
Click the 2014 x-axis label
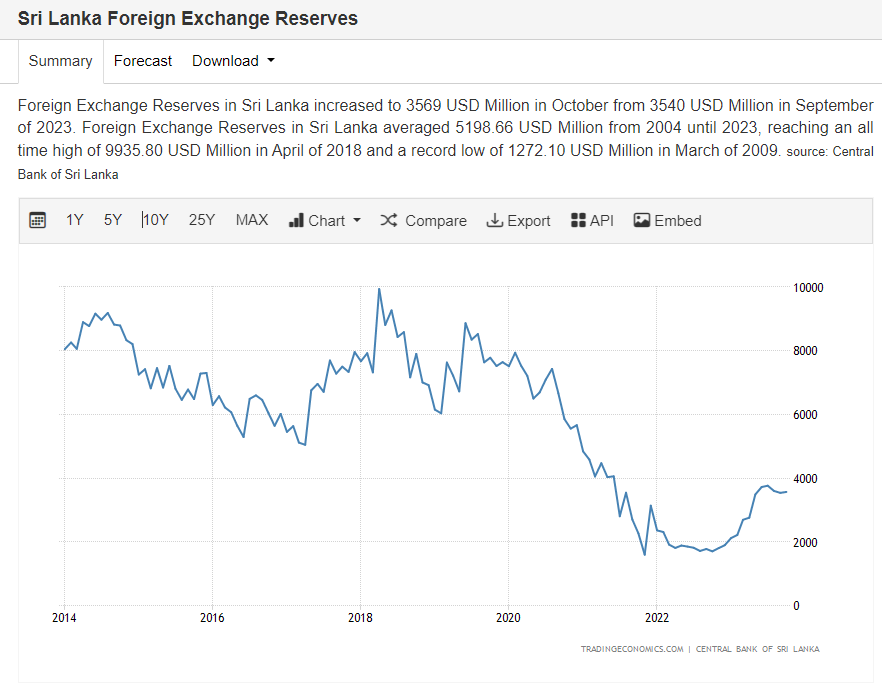click(x=64, y=618)
